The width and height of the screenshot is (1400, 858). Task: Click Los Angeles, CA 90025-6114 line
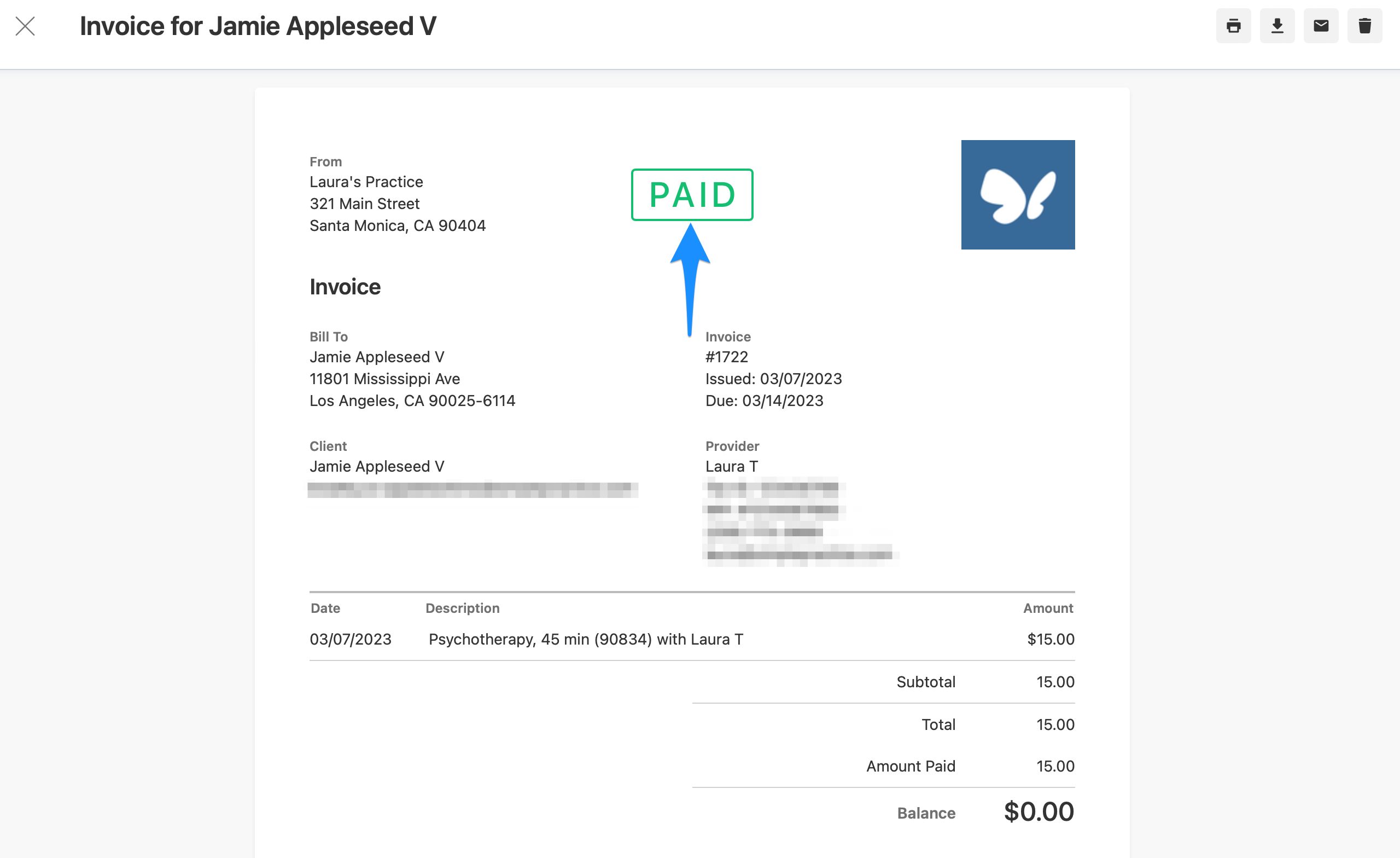[x=412, y=401]
